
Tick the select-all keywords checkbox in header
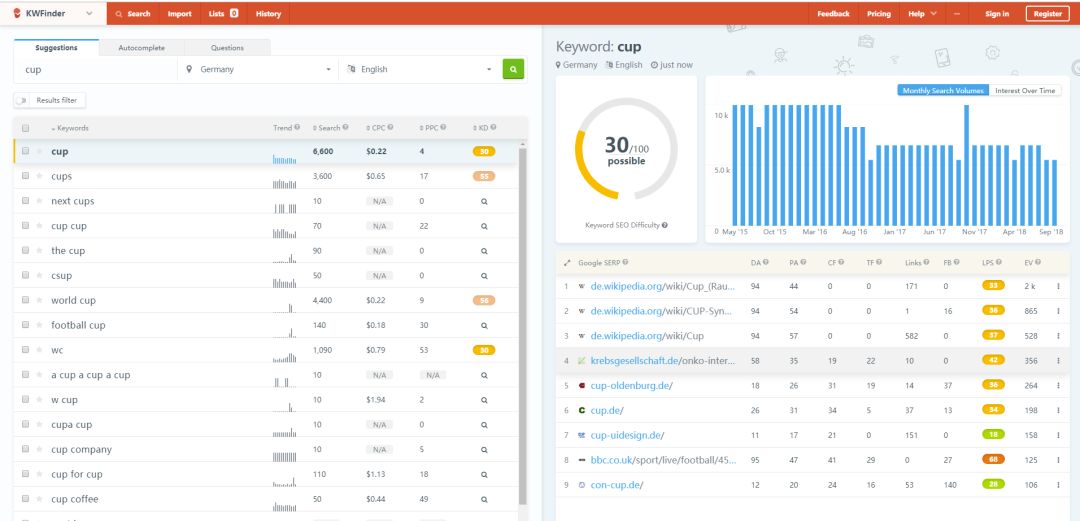point(26,128)
